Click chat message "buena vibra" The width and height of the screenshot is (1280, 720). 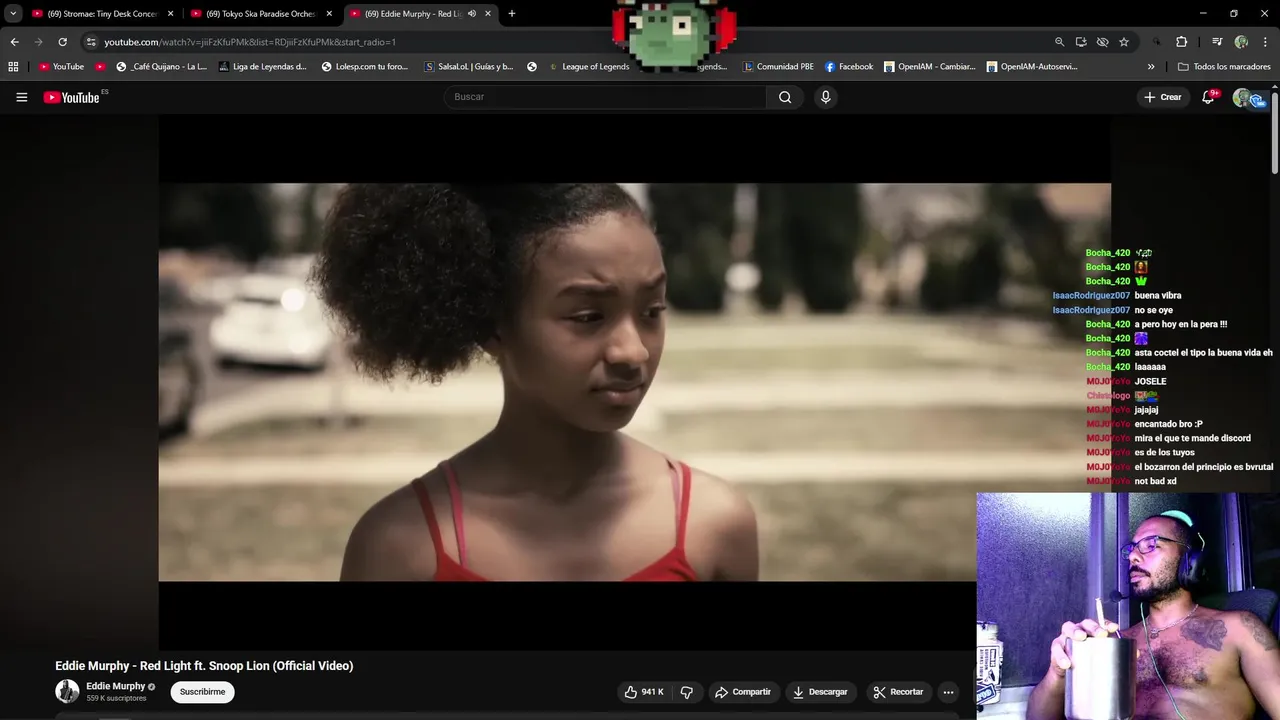click(x=1158, y=296)
